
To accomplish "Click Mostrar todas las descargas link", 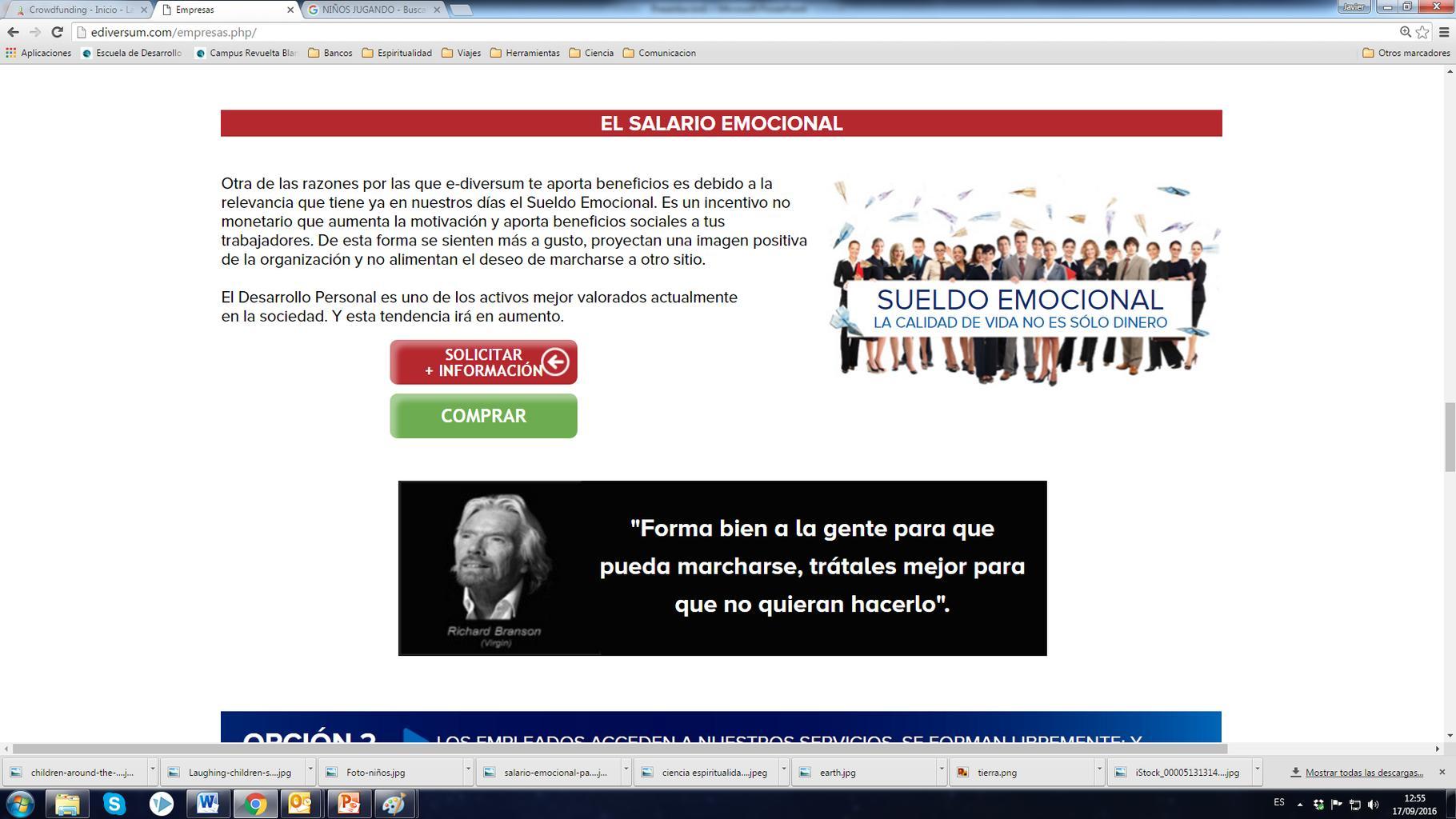I will 1363,773.
